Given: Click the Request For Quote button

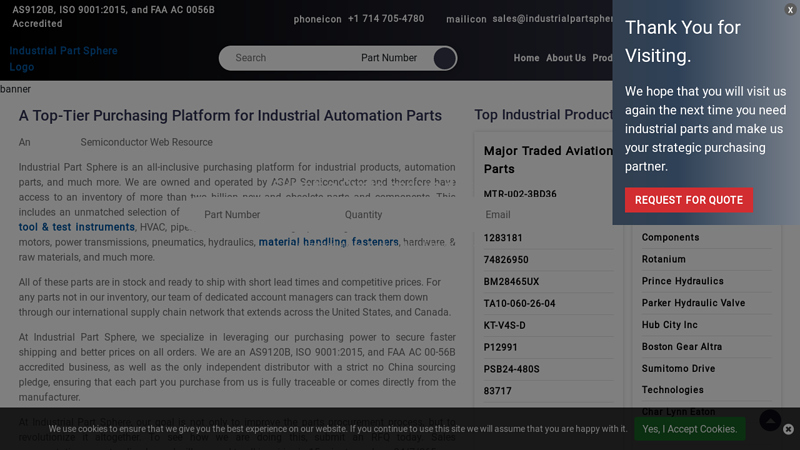Looking at the screenshot, I should click(689, 200).
